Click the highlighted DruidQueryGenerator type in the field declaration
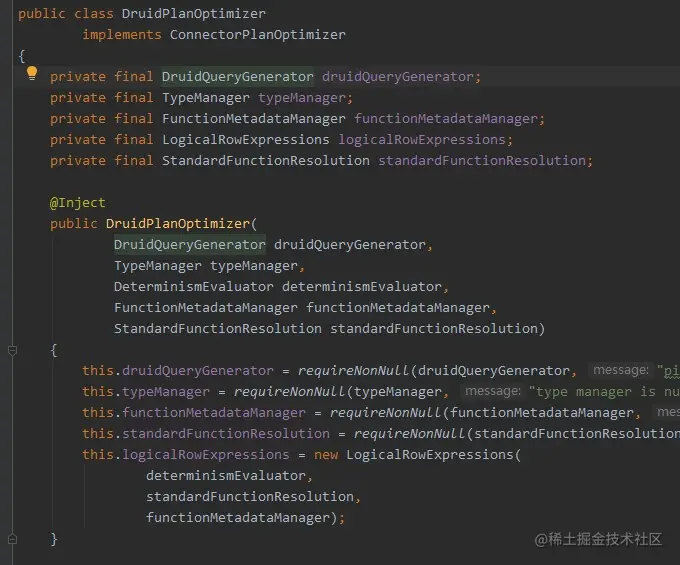Screen dimensions: 680x565 [x=238, y=77]
